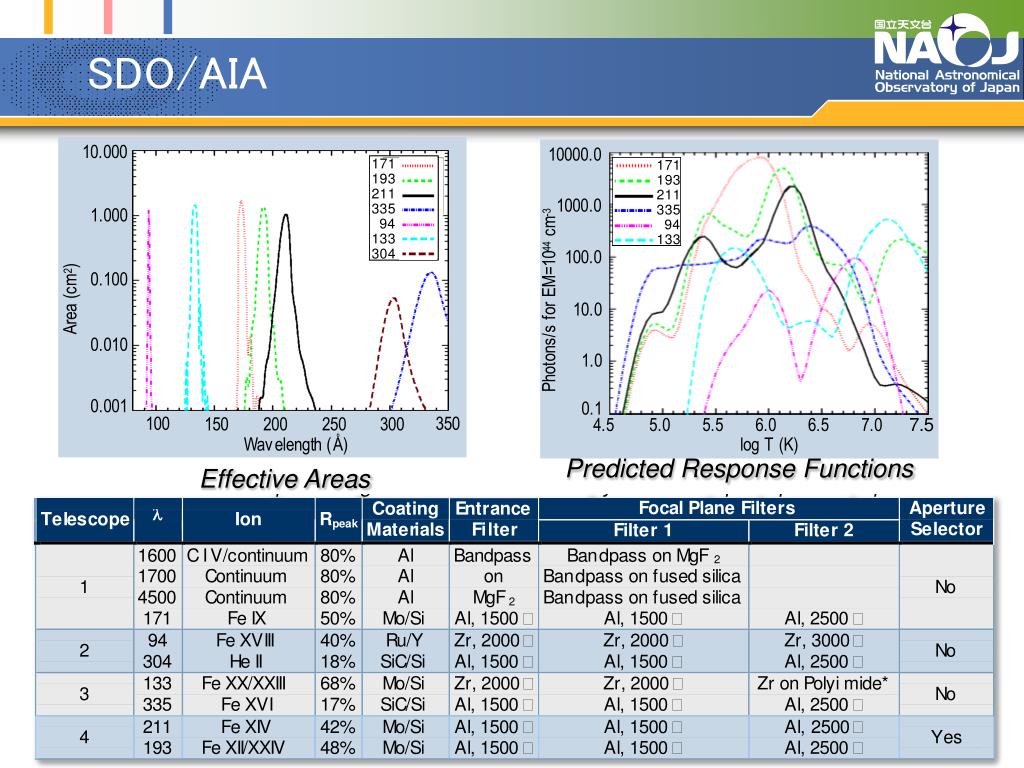The width and height of the screenshot is (1024, 768).
Task: Click the 'Filter 1' subheader
Action: pos(642,530)
